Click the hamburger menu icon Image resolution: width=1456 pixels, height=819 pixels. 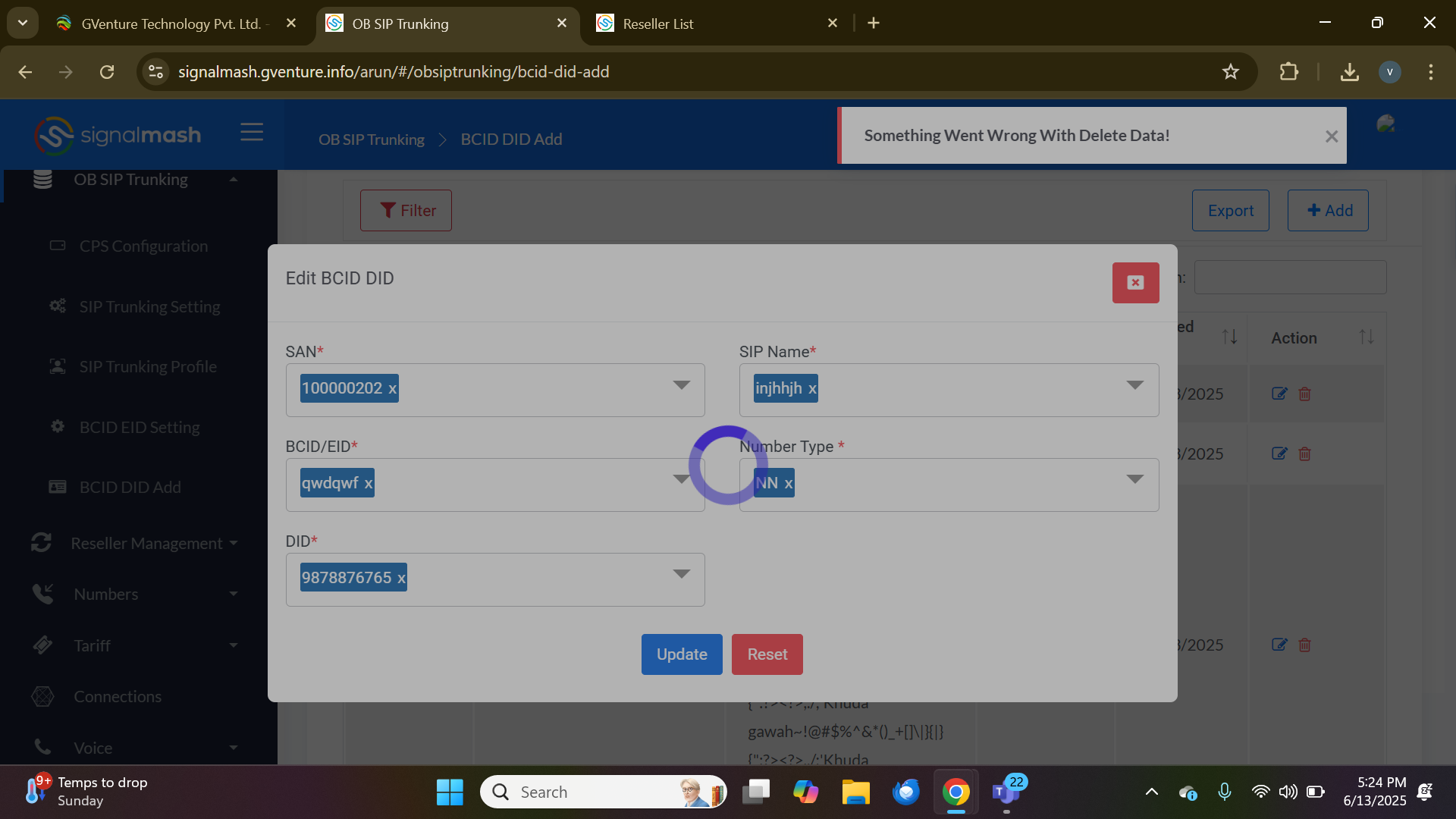pos(252,133)
